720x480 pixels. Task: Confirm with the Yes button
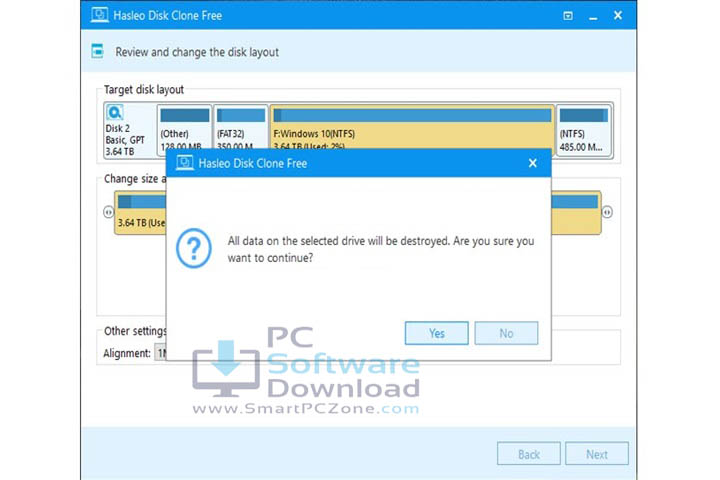click(x=436, y=333)
